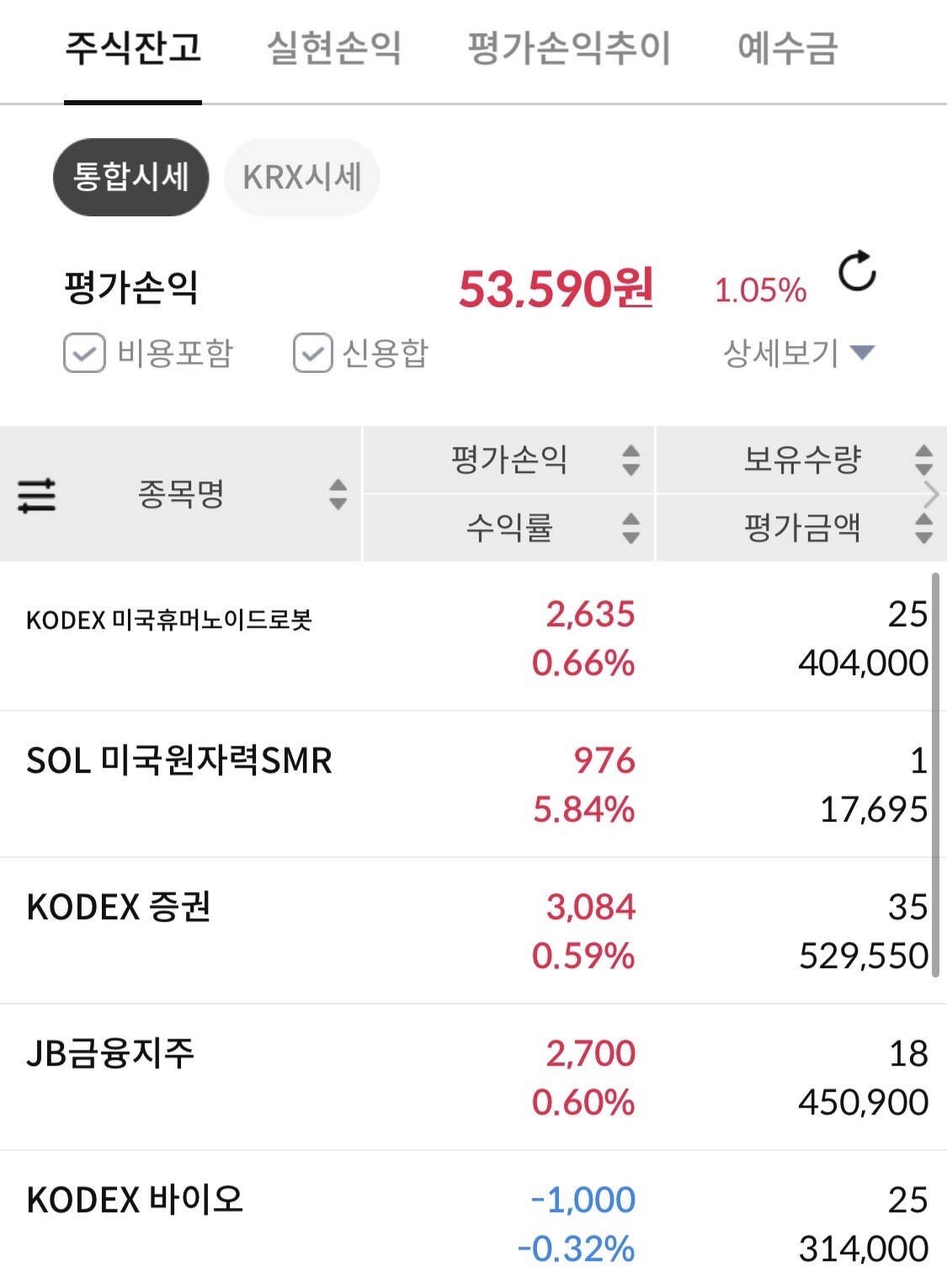Screen dimensions: 947x1288
Task: Open the 평가손익추이 tab
Action: (x=569, y=48)
